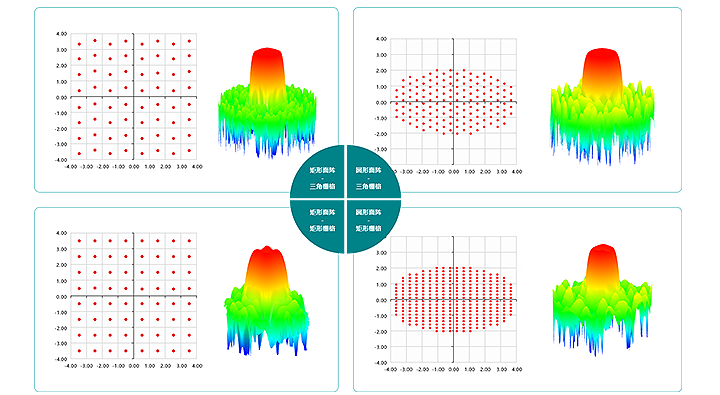Click the bottom-left panel's 3D radiation pattern

point(267,301)
